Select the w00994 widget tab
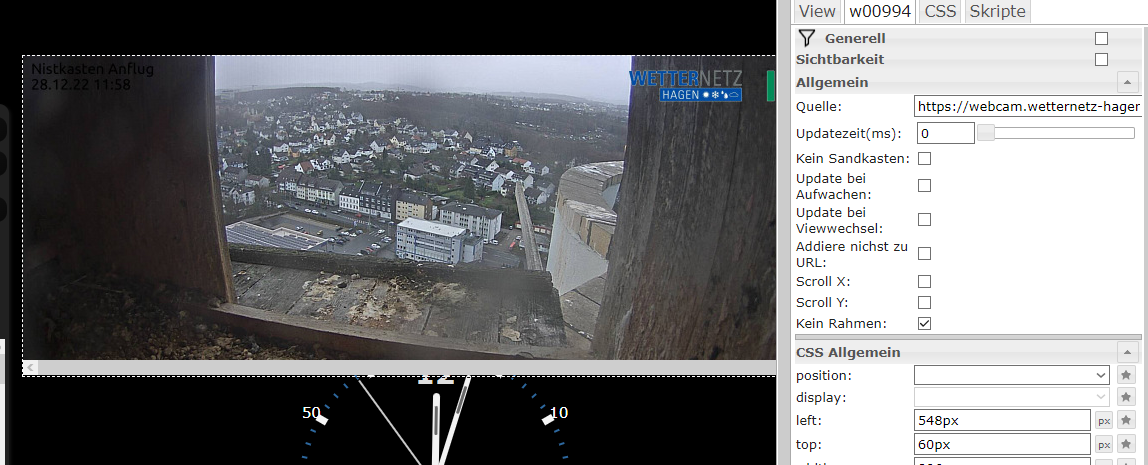This screenshot has width=1148, height=465. 880,11
